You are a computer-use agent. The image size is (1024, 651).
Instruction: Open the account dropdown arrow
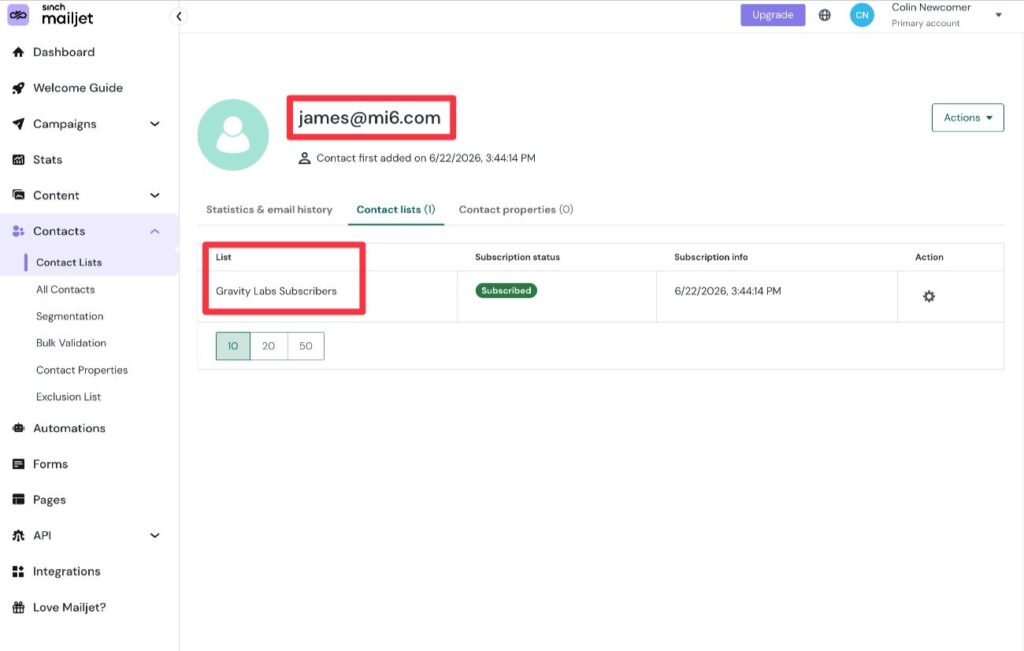point(999,15)
